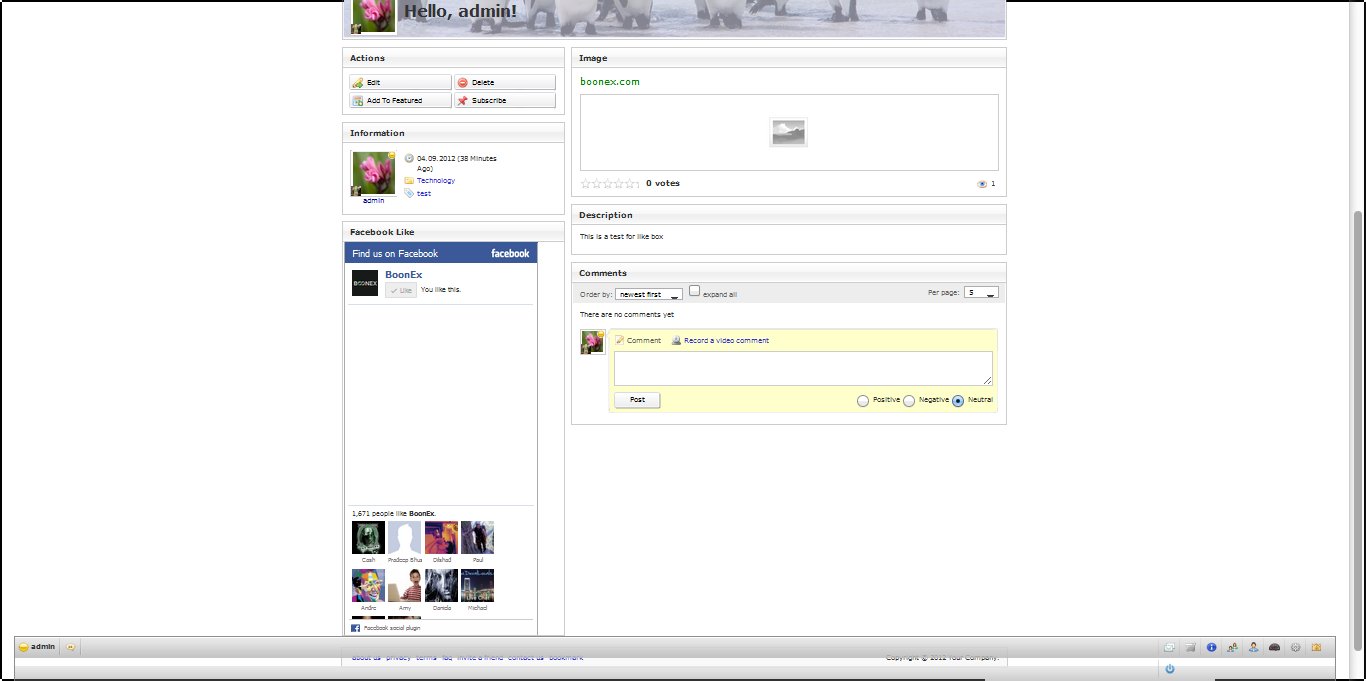This screenshot has height=681, width=1366.
Task: Select the 'Comment' text tab
Action: point(643,341)
